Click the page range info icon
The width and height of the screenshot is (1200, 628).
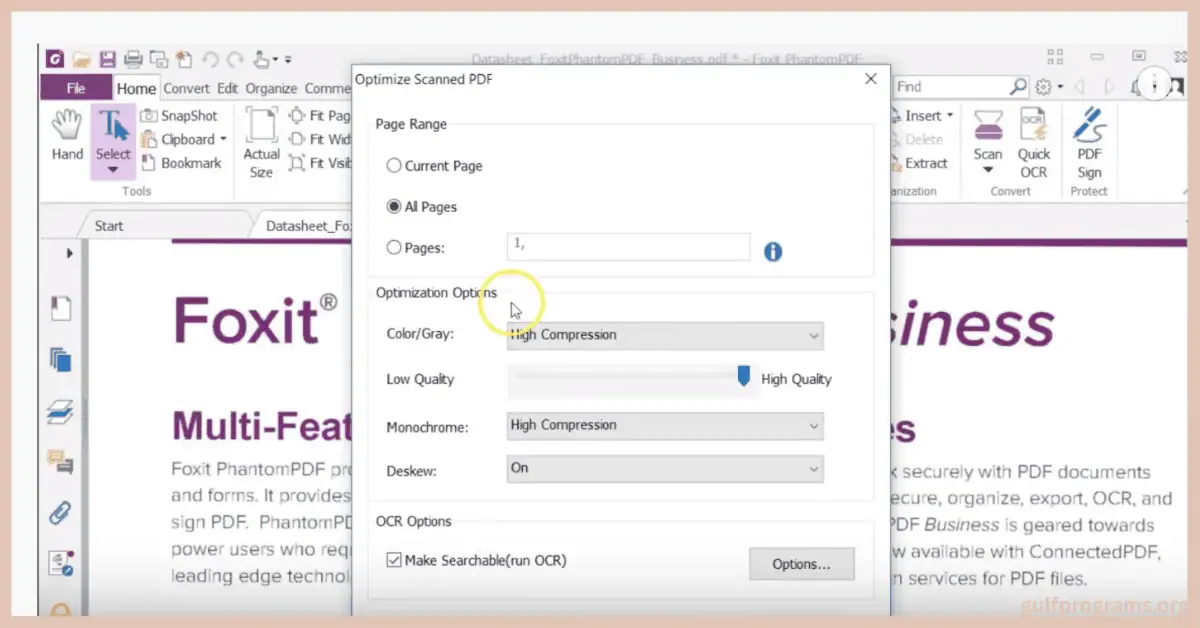click(x=772, y=252)
